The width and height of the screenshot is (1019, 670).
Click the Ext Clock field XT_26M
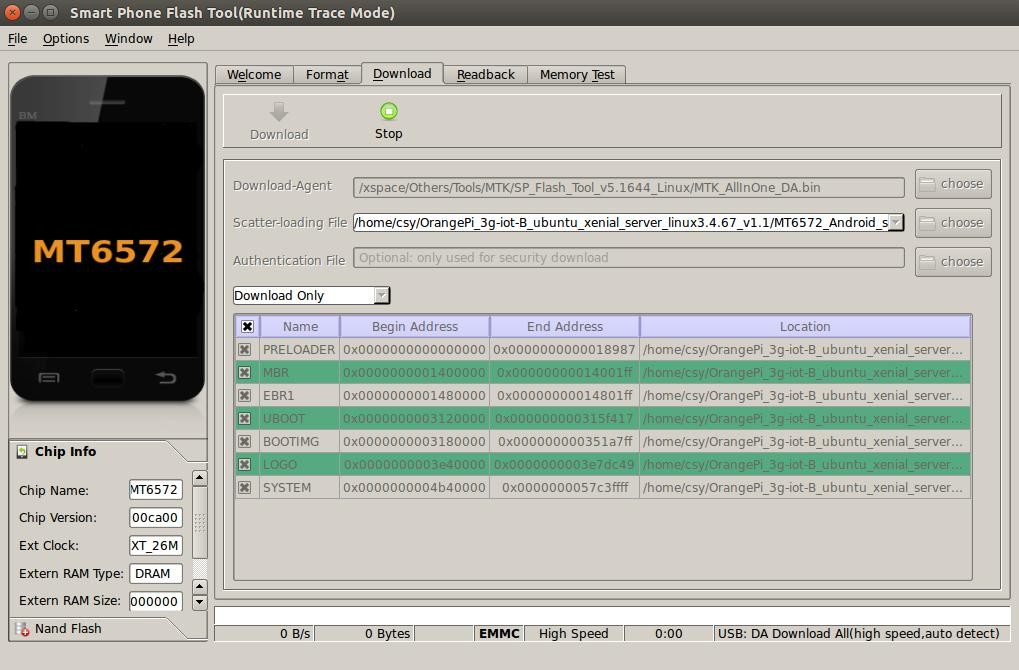(156, 546)
